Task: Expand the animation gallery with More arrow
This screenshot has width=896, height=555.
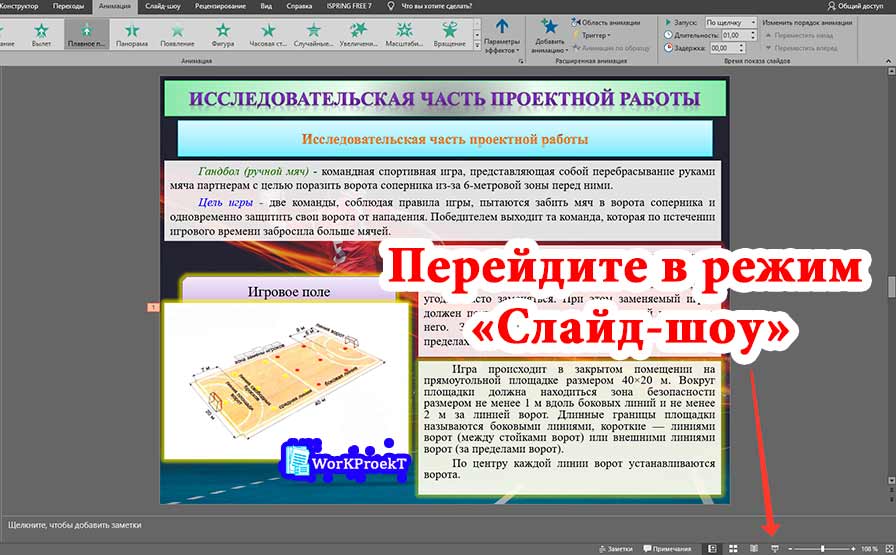Action: [477, 46]
